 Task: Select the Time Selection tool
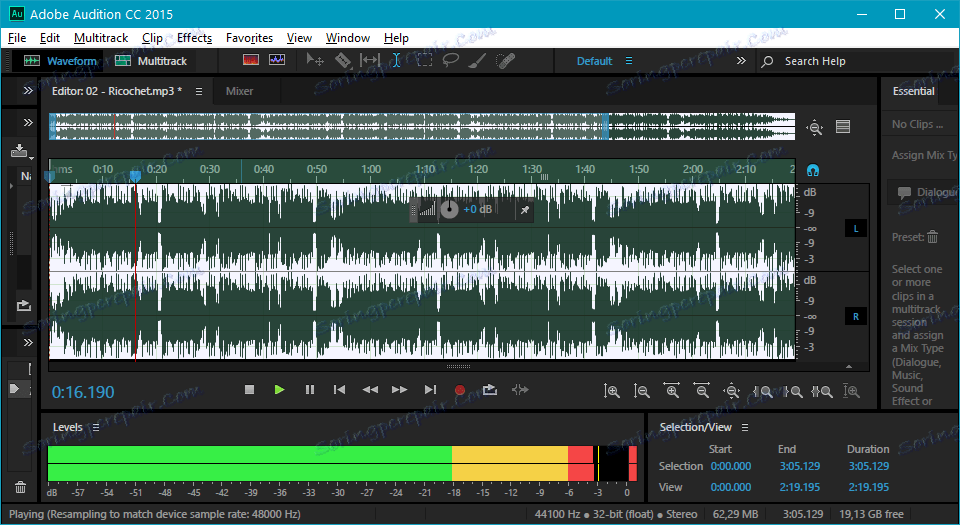coord(396,60)
